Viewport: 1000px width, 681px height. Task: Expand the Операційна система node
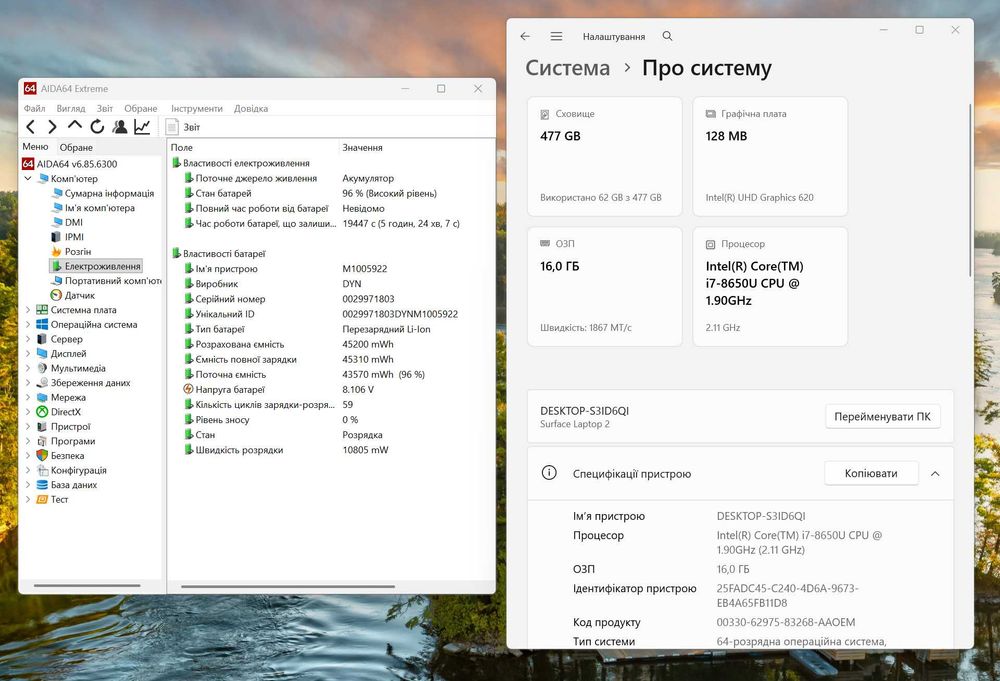click(27, 325)
